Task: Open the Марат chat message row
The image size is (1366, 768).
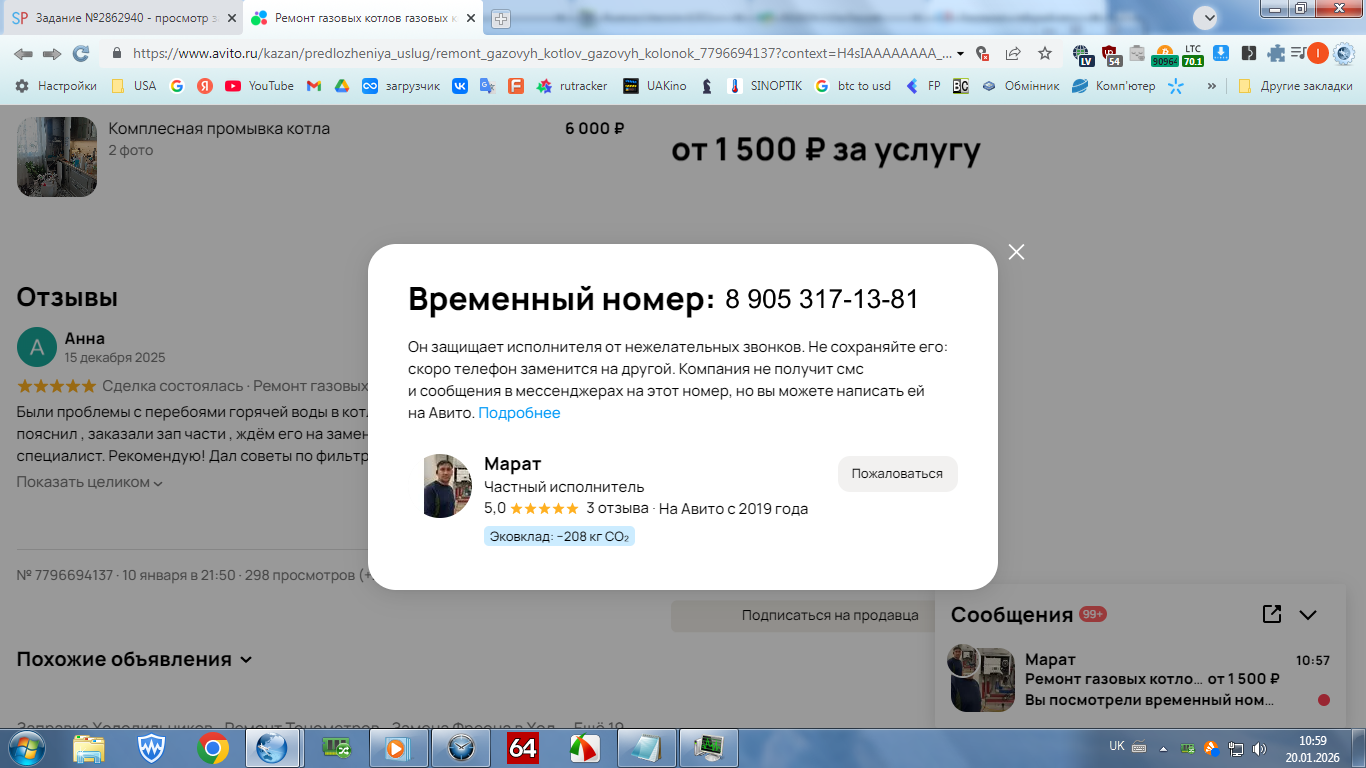Action: (x=1140, y=680)
